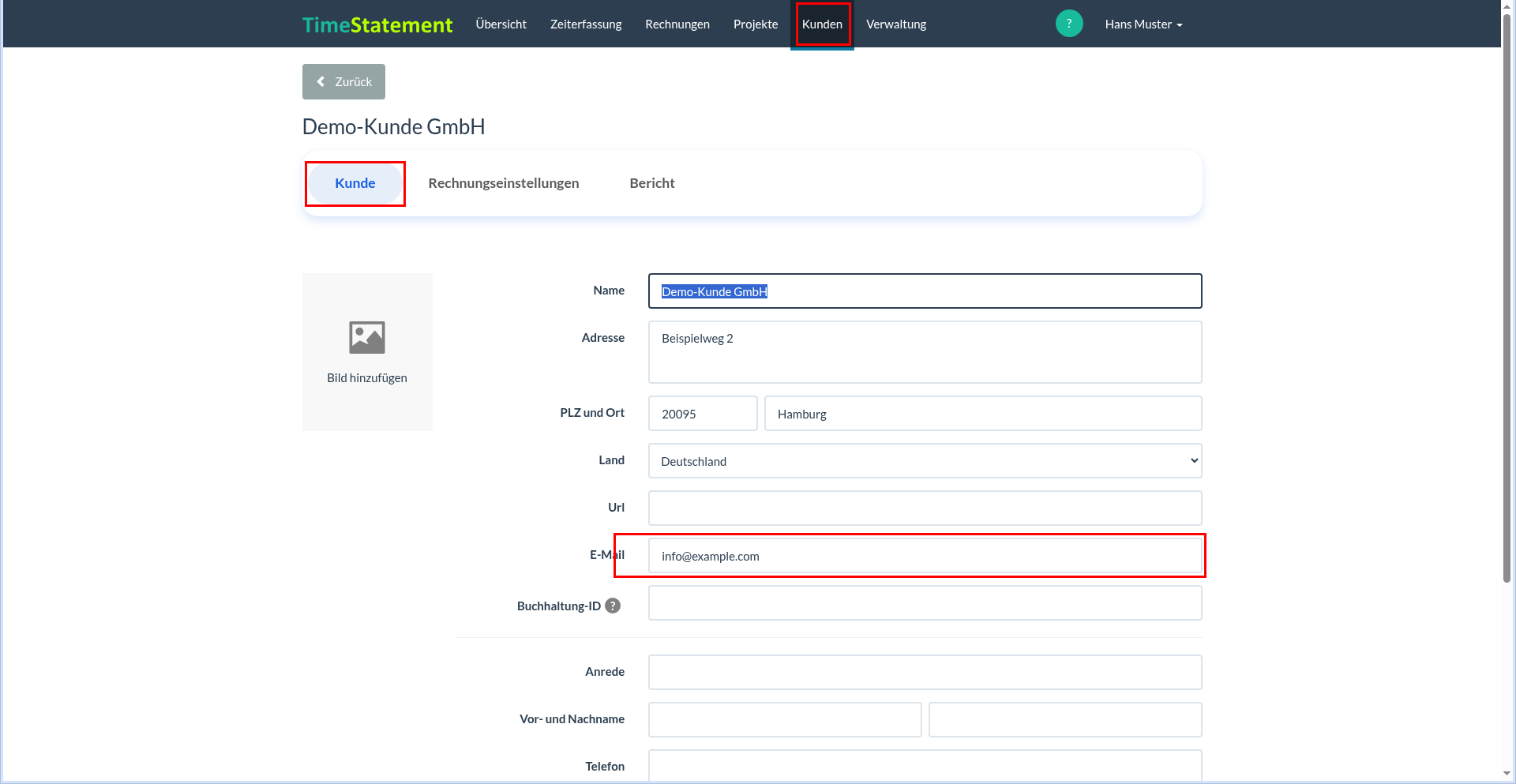Open the Hans Muster user menu
The image size is (1516, 784).
1143,24
